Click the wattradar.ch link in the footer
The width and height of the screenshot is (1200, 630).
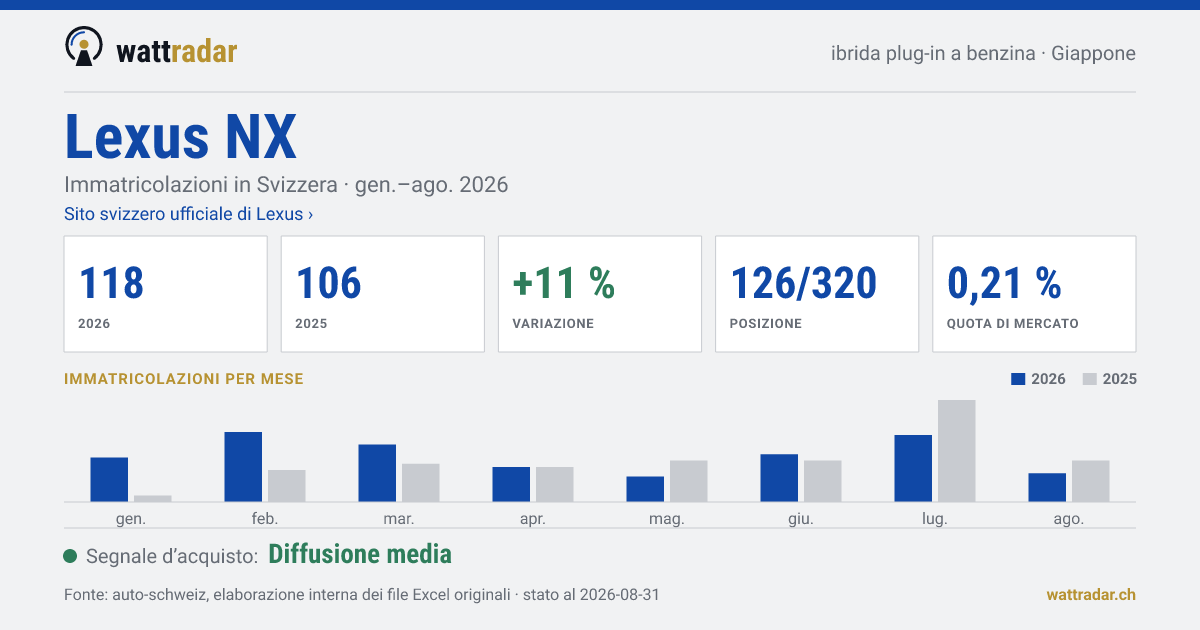(1091, 595)
